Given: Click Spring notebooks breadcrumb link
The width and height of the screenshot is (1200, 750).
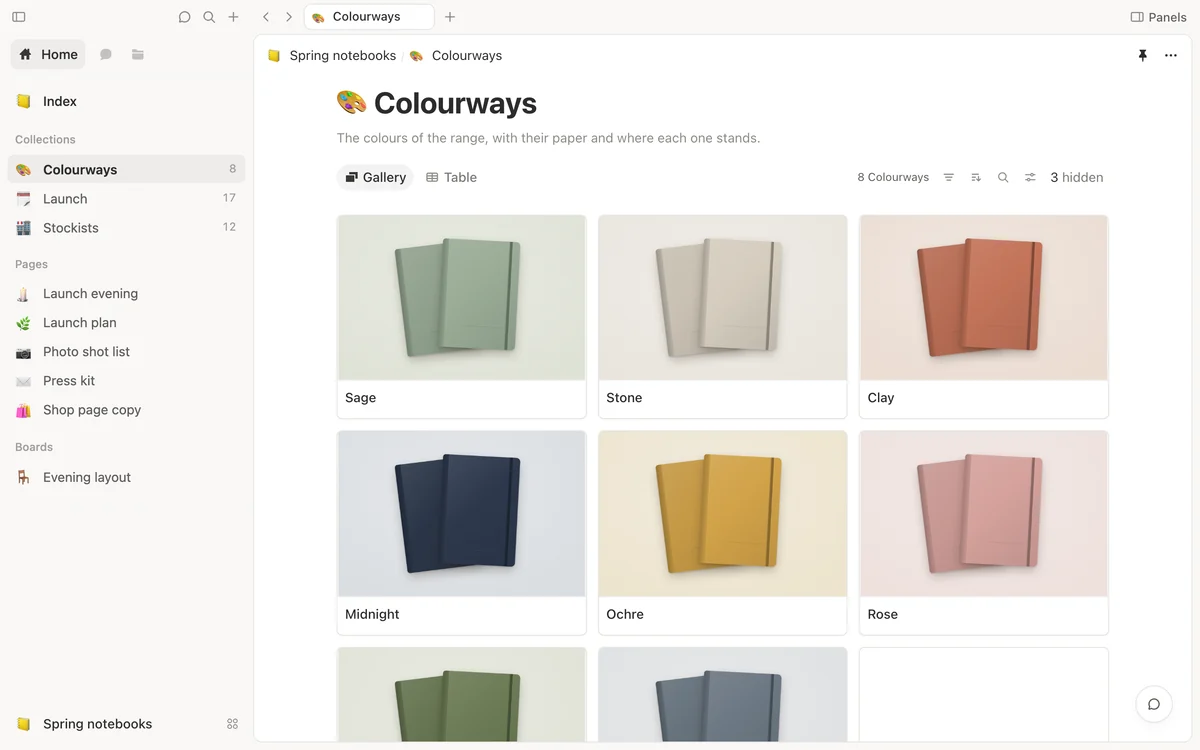Looking at the screenshot, I should 332,56.
